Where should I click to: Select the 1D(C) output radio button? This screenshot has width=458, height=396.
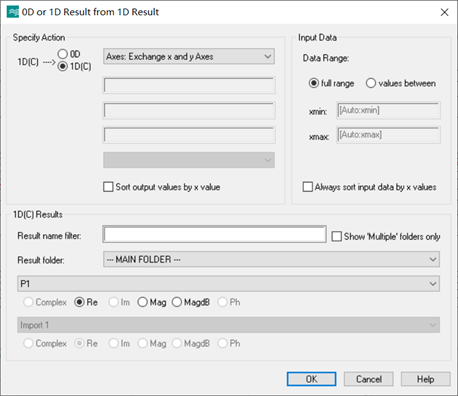pyautogui.click(x=63, y=66)
